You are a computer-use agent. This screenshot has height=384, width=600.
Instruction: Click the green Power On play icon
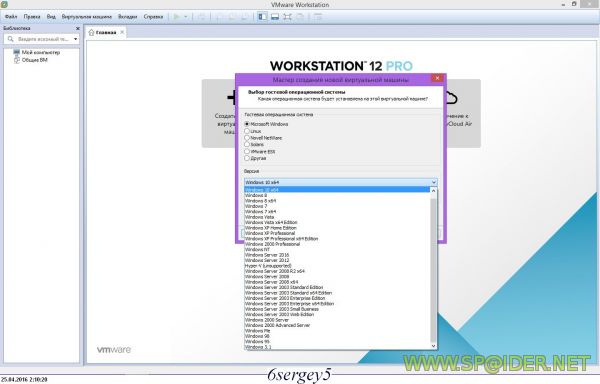tap(176, 17)
